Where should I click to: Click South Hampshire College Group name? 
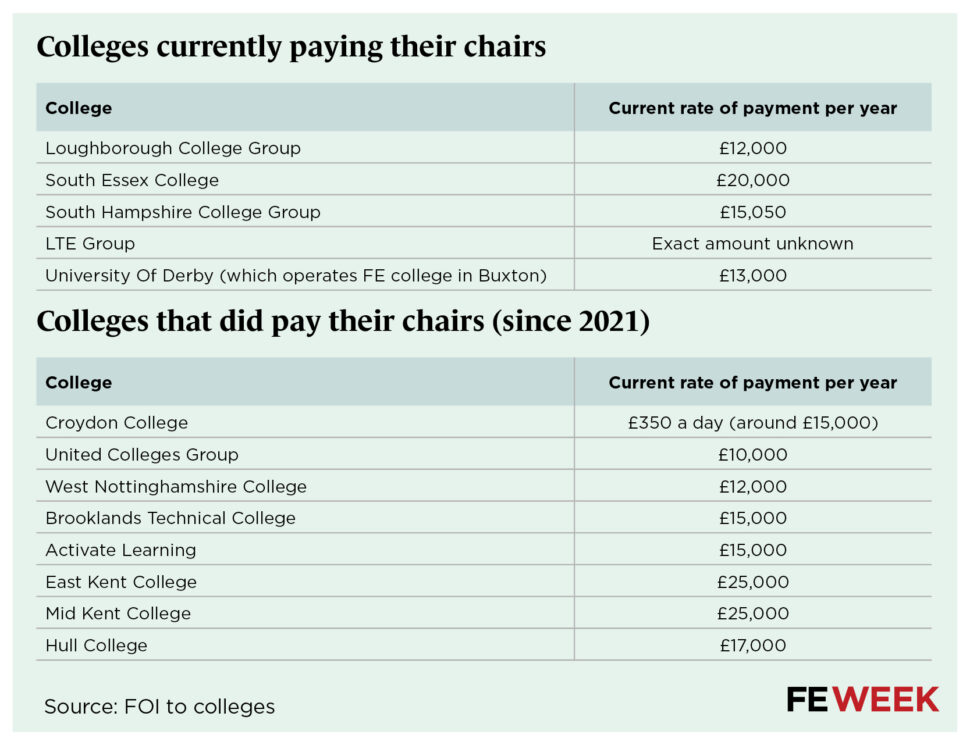183,212
